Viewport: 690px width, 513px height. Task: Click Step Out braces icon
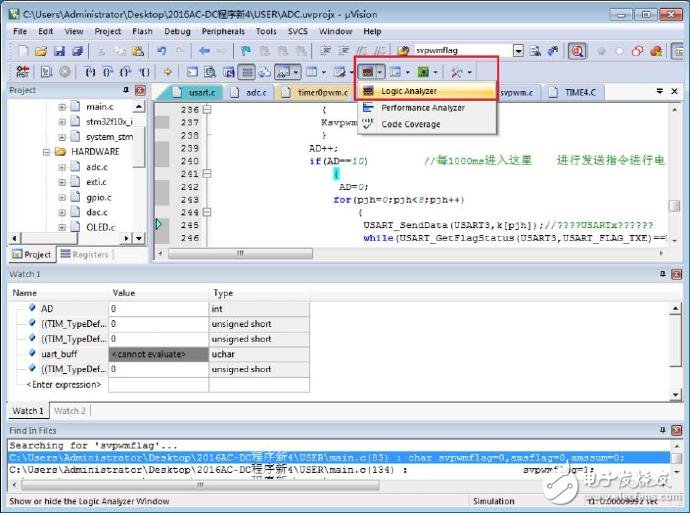point(126,71)
